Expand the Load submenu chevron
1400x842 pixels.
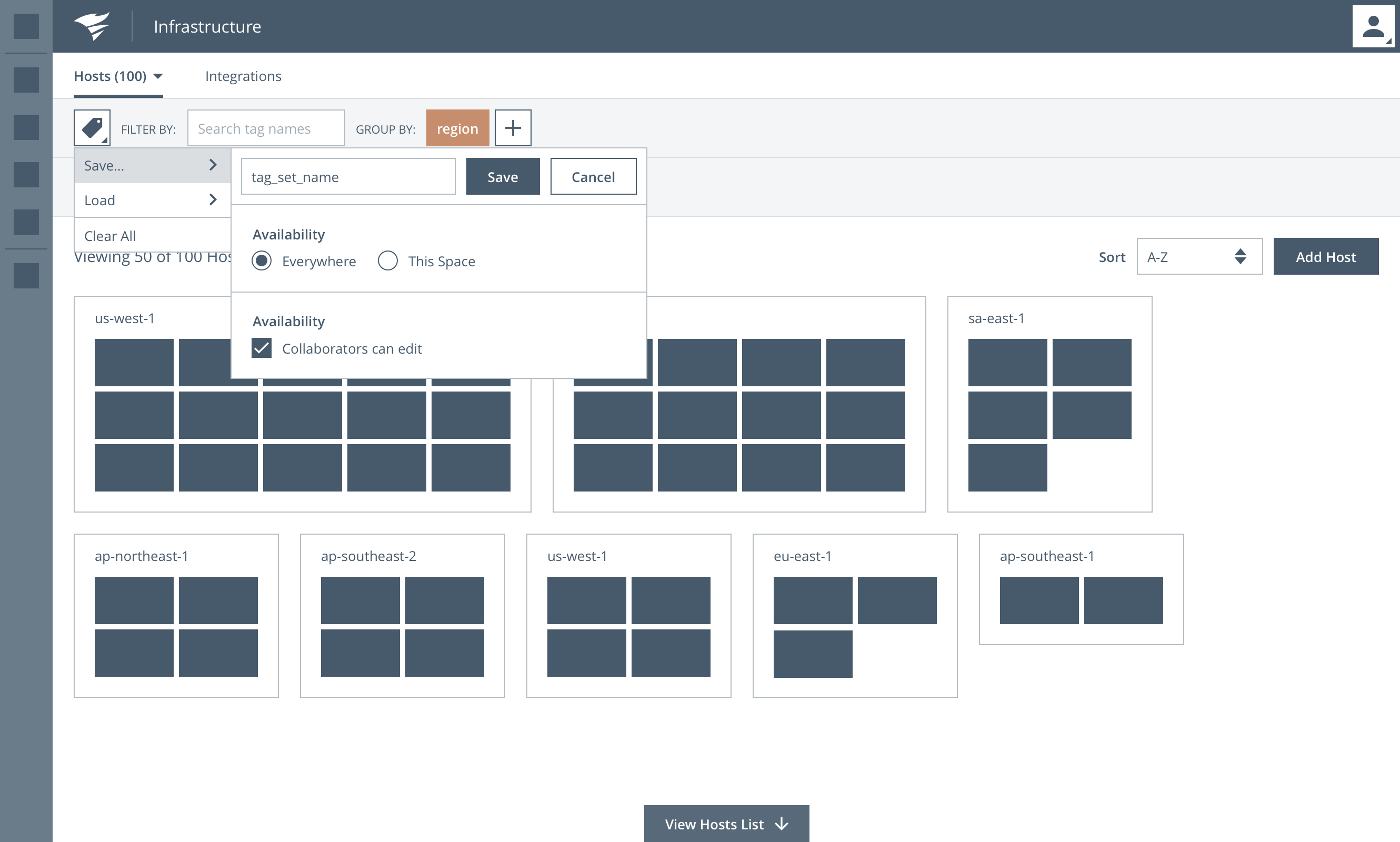pyautogui.click(x=213, y=200)
